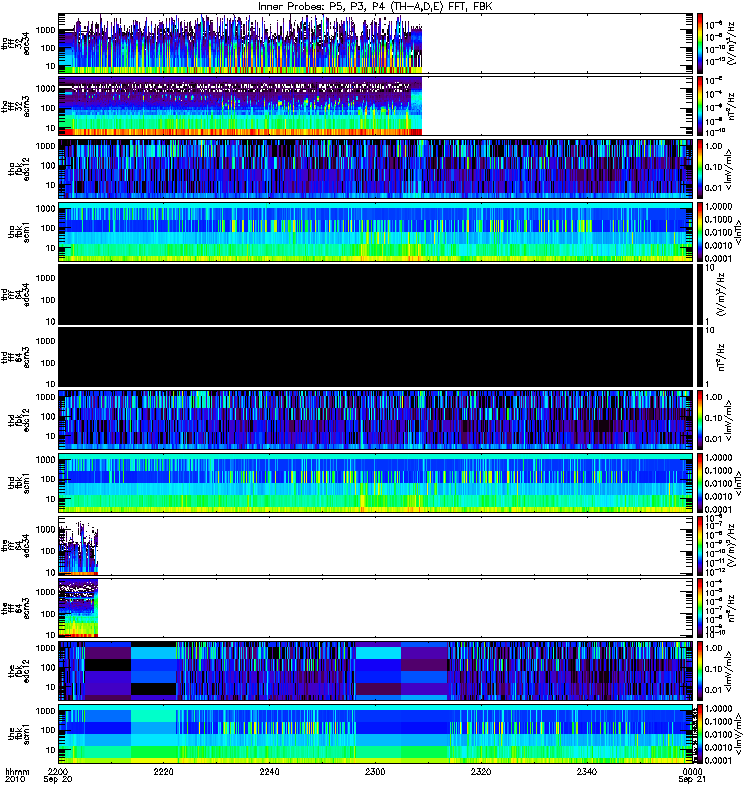Click the short the fff edc34 data segment

point(78,547)
